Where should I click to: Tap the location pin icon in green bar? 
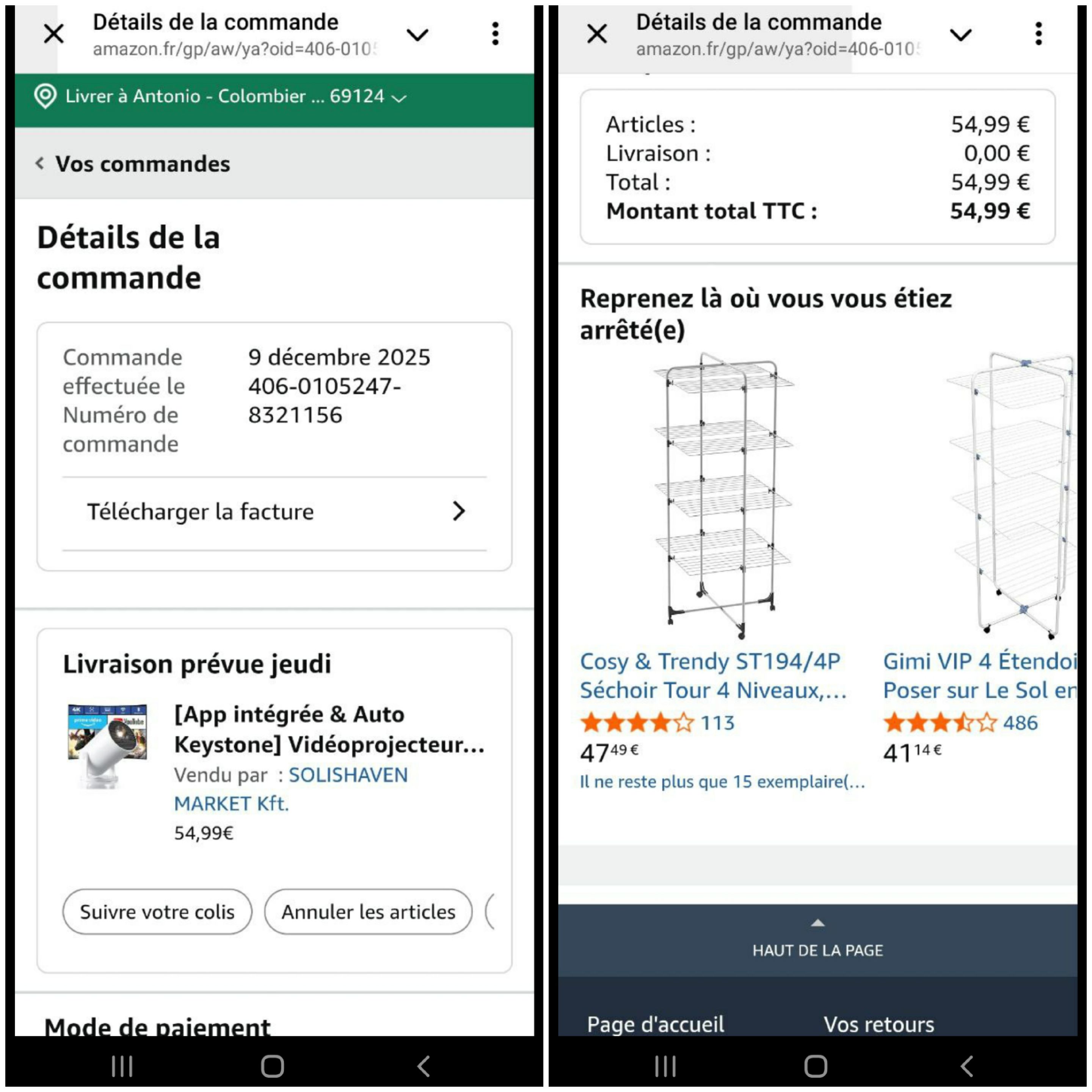[45, 96]
